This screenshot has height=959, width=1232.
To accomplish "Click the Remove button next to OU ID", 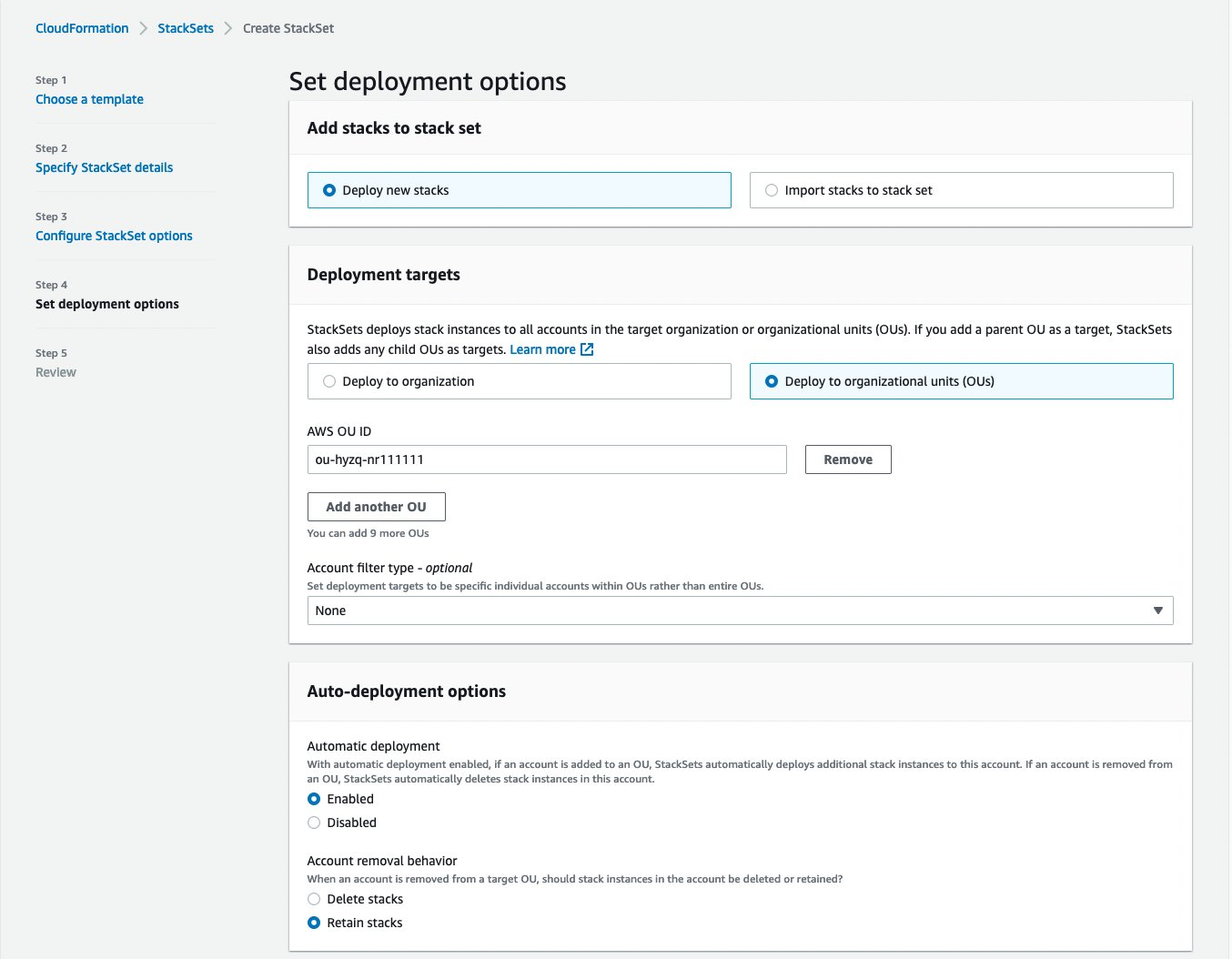I will 847,459.
